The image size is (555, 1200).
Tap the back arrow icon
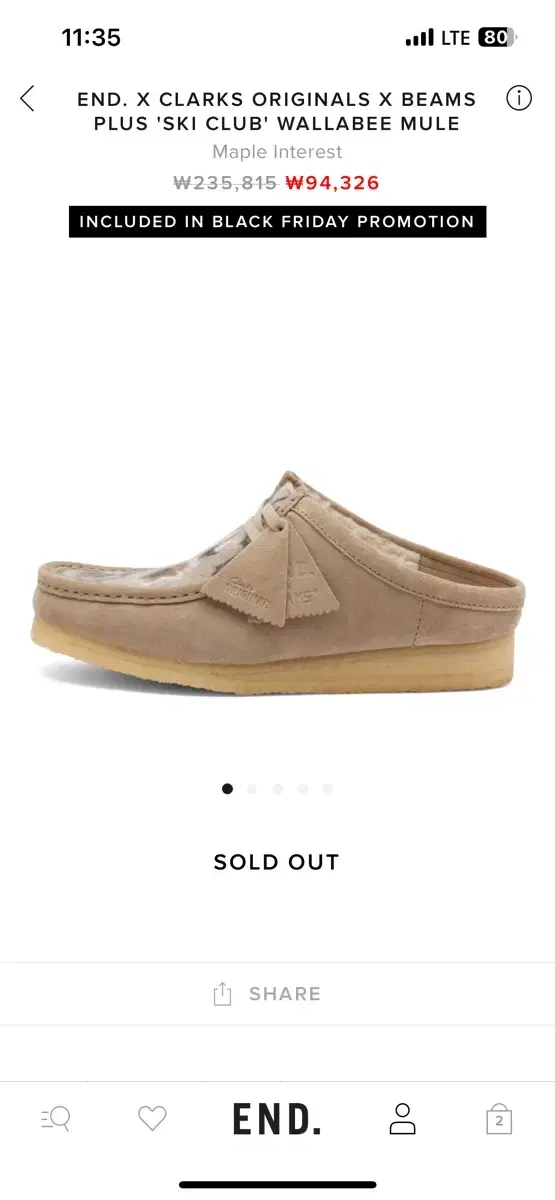[27, 98]
